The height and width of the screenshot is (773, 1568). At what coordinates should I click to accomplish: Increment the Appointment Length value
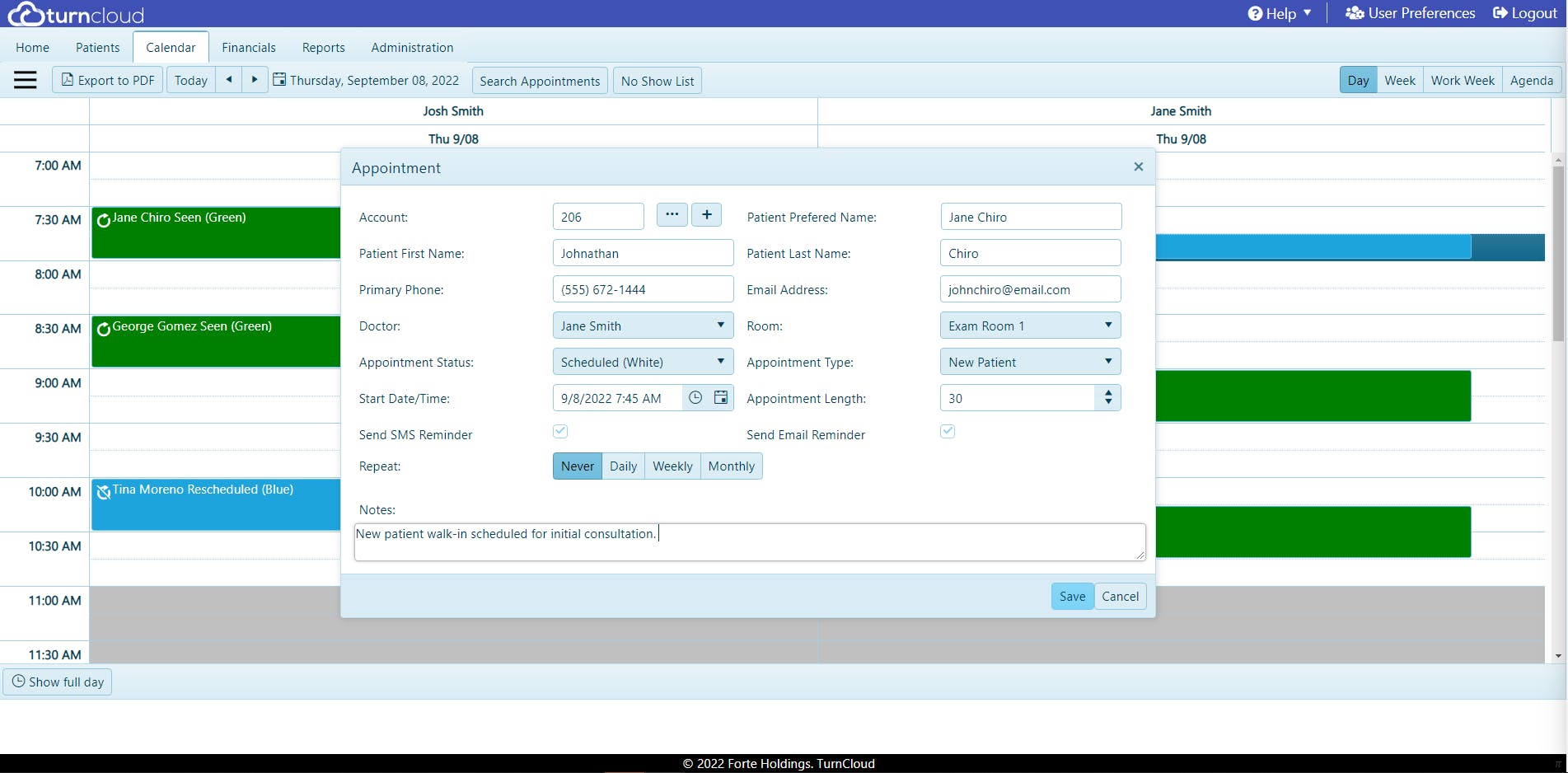[1109, 392]
